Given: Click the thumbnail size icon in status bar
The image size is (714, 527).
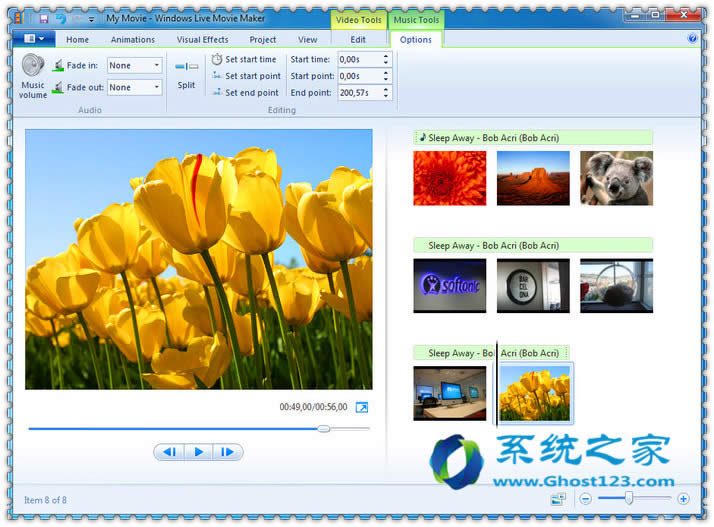Looking at the screenshot, I should click(556, 498).
